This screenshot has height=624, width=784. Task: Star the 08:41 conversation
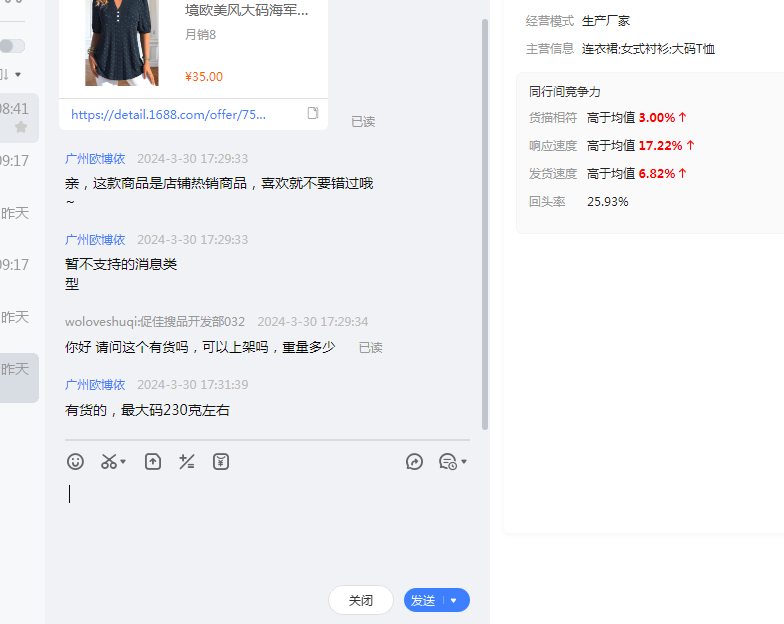pos(21,127)
